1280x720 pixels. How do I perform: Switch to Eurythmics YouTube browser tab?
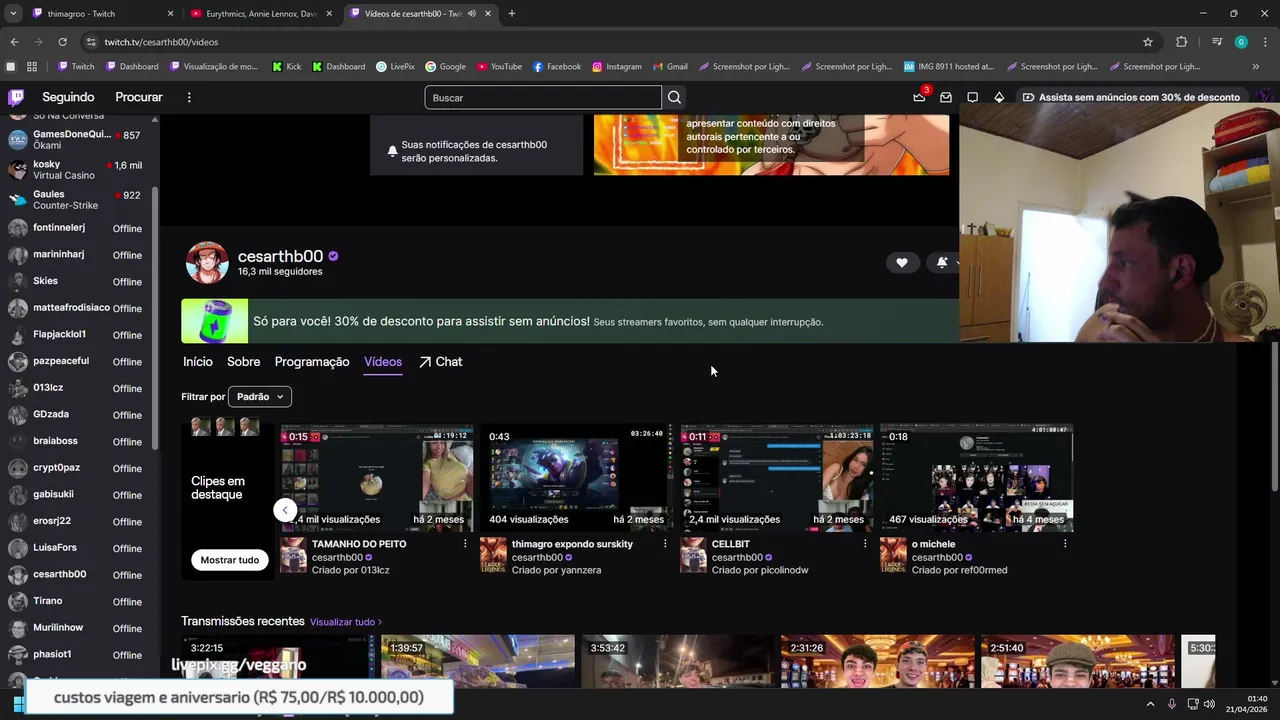click(x=260, y=14)
